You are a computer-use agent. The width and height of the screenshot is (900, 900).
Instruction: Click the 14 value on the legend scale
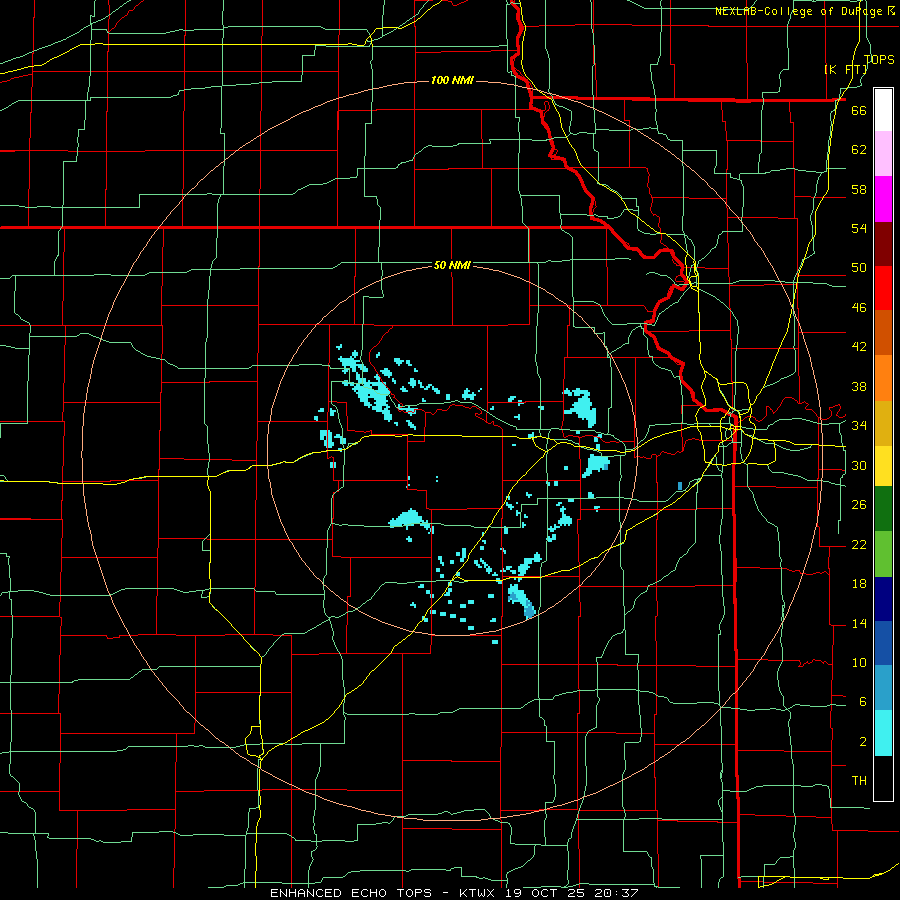tap(859, 623)
